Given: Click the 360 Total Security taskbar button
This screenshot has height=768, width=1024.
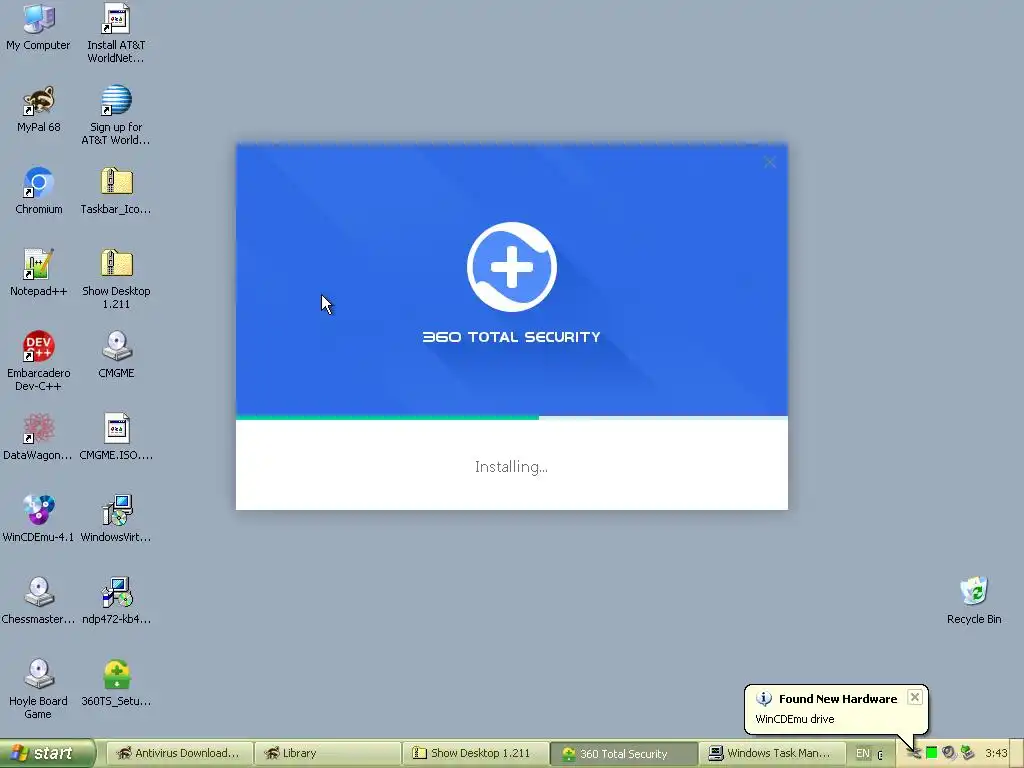Looking at the screenshot, I should pos(623,754).
